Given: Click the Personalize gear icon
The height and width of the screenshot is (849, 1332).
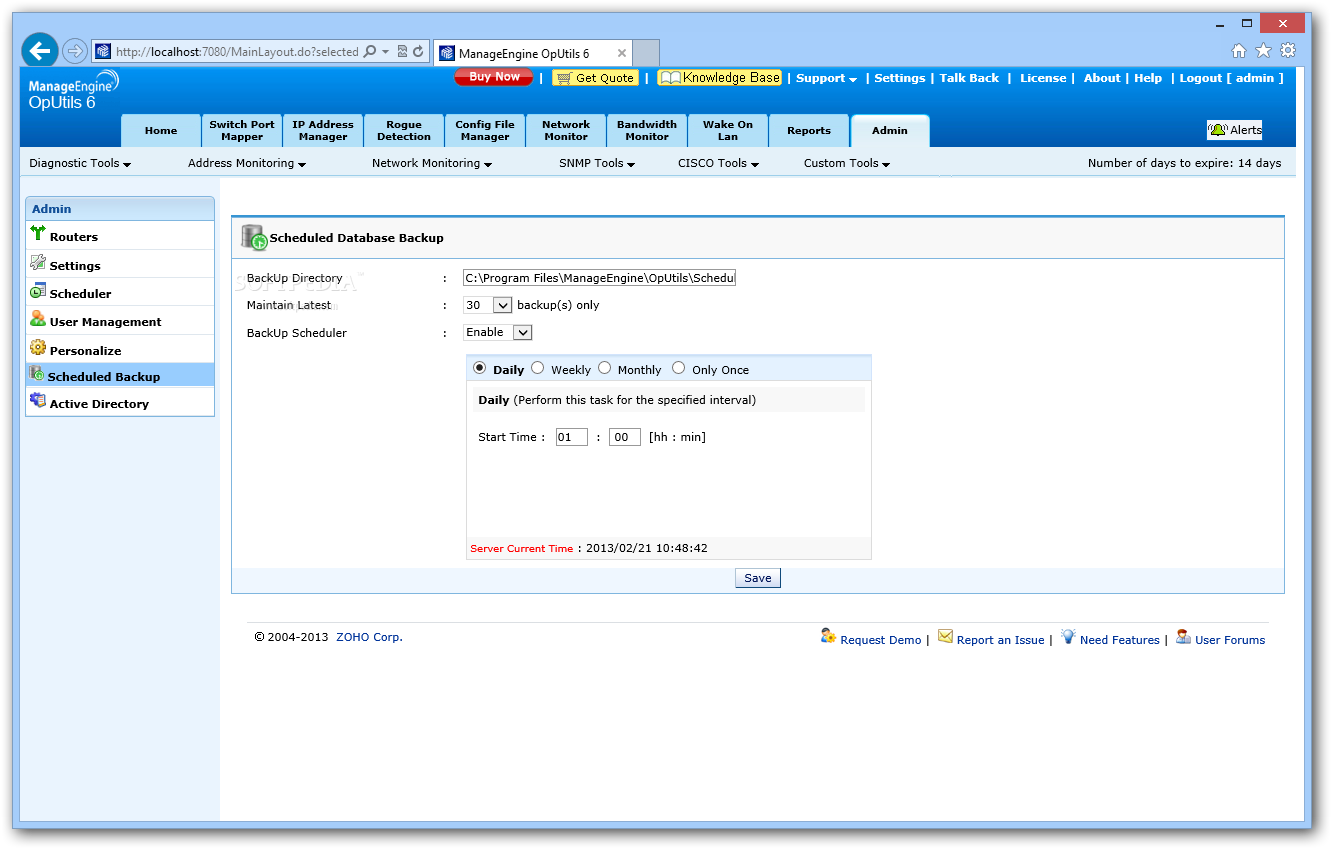Looking at the screenshot, I should pos(38,348).
